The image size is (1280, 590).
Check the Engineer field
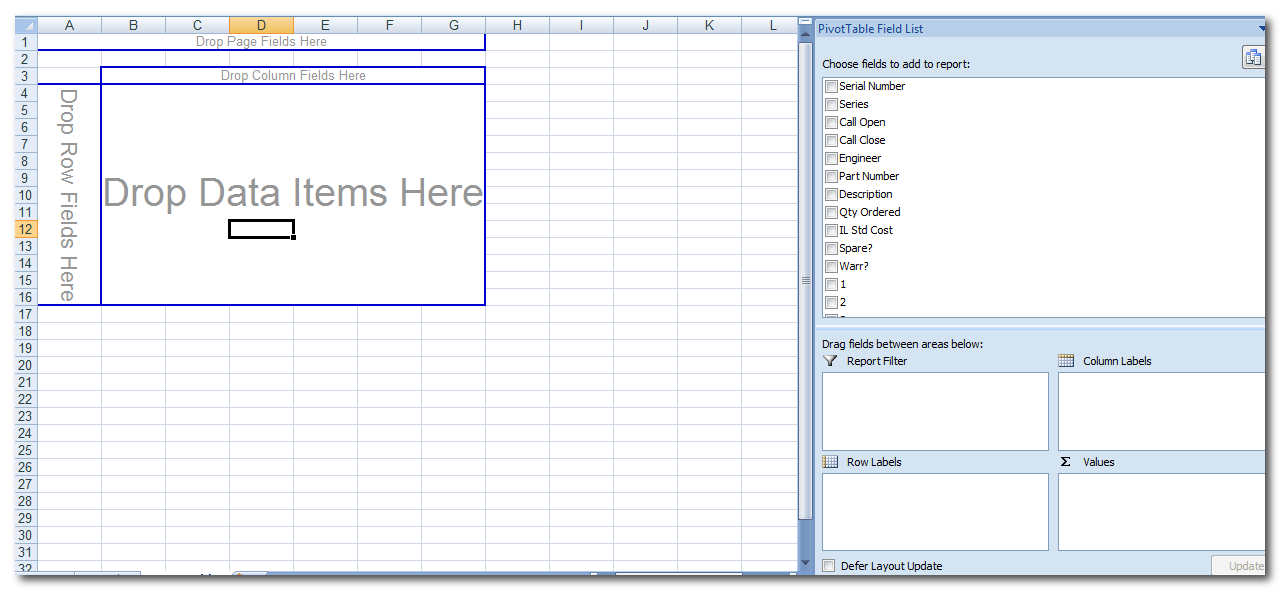(x=831, y=159)
